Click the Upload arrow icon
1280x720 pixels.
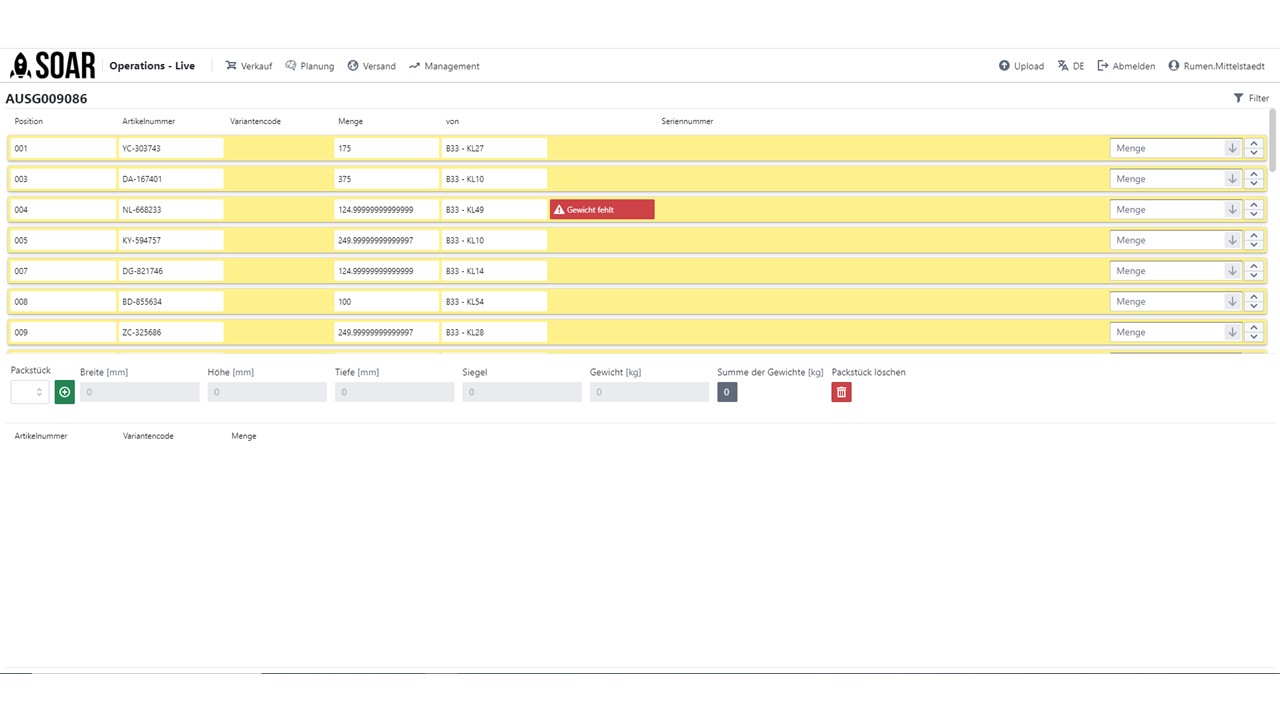1004,66
